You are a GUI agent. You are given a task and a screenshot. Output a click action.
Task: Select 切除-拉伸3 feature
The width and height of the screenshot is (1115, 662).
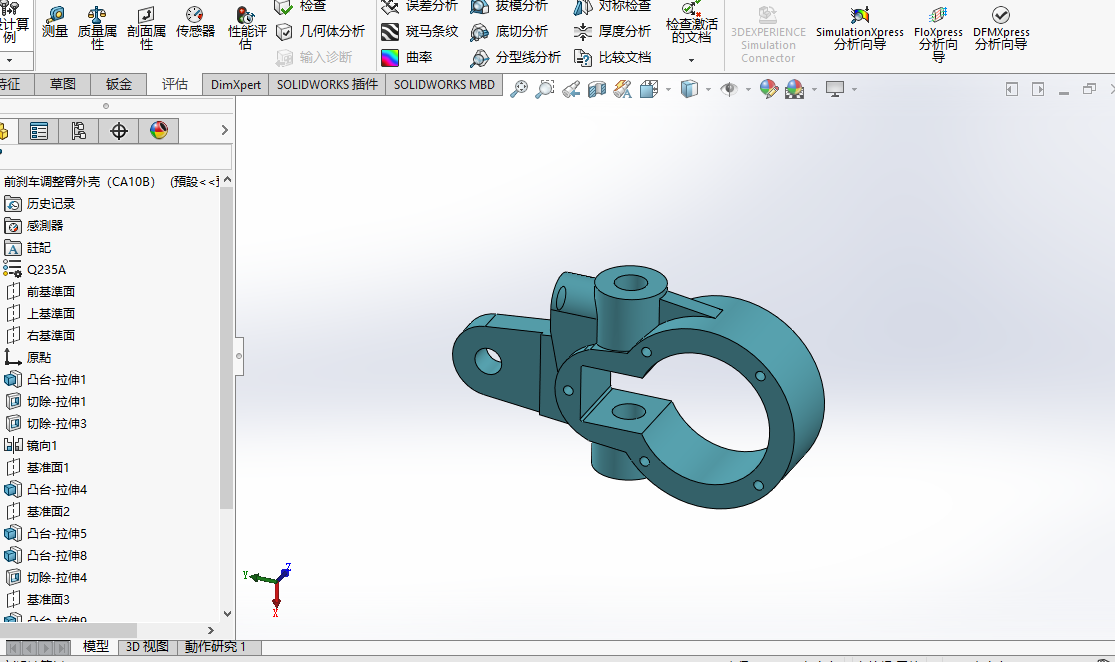coord(45,424)
